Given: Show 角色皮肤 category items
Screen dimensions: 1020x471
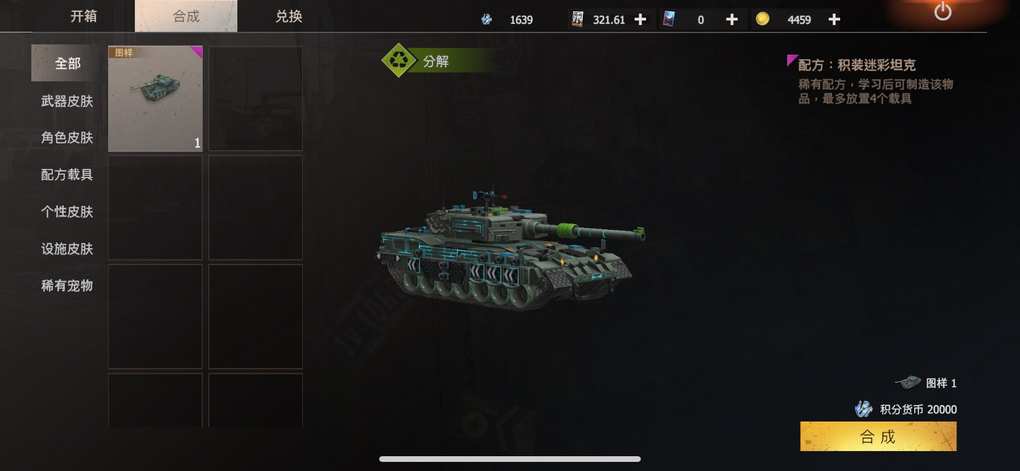Looking at the screenshot, I should pos(67,137).
